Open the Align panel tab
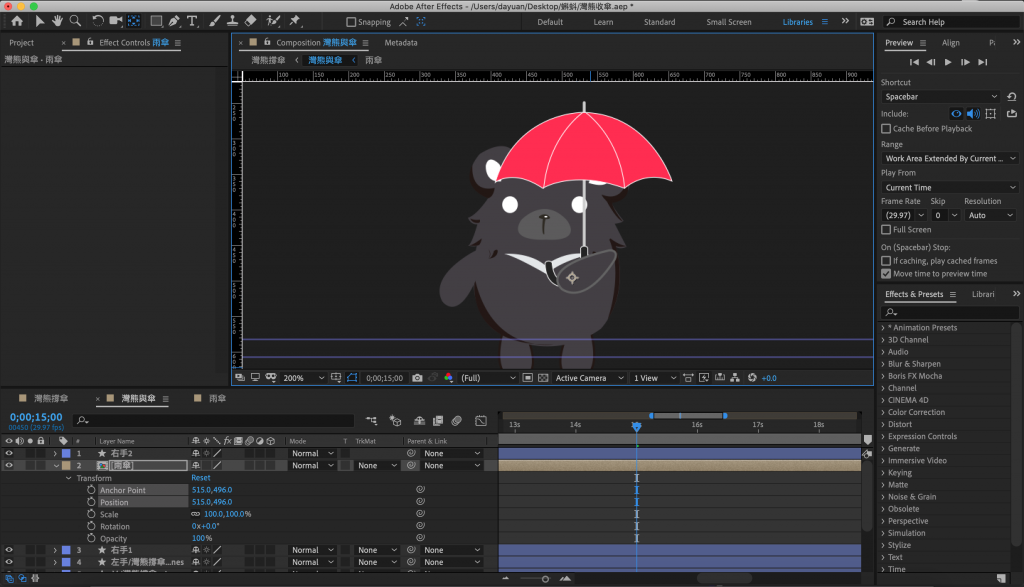 click(x=951, y=42)
